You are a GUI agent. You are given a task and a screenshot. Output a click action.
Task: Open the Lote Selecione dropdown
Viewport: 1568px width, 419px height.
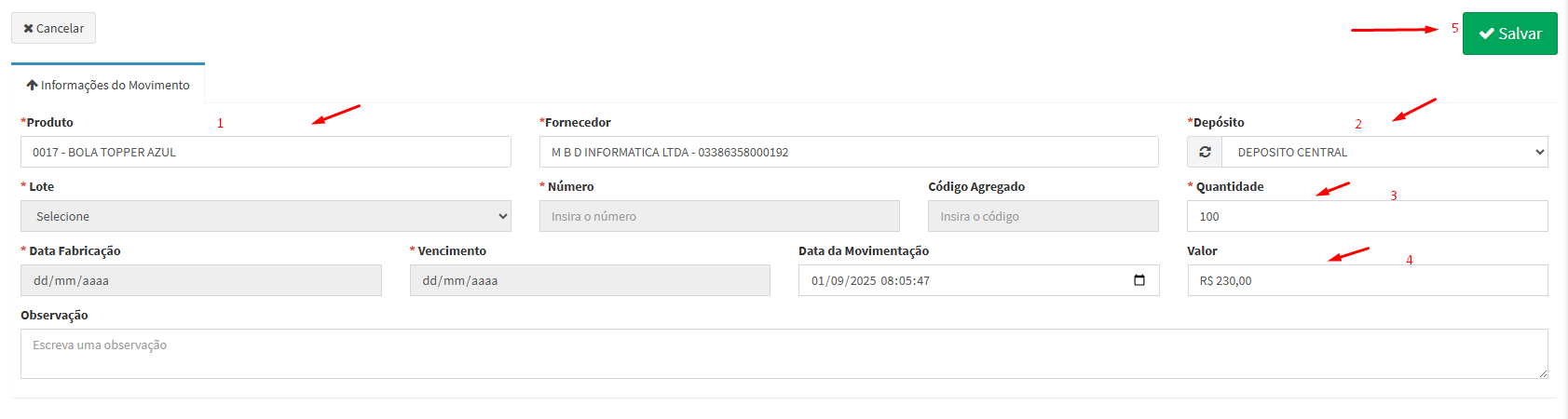tap(266, 216)
